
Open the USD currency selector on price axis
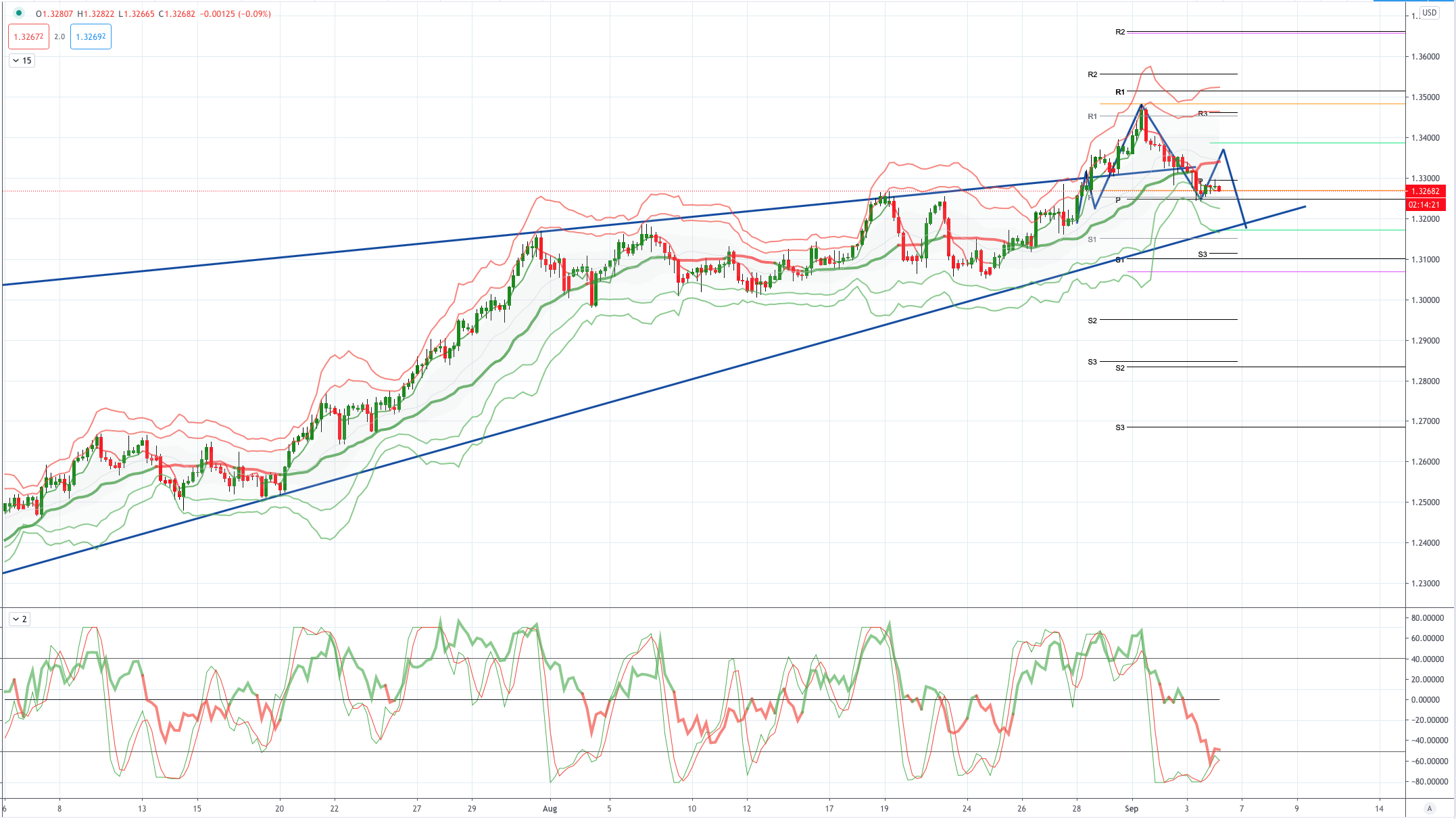tap(1429, 12)
